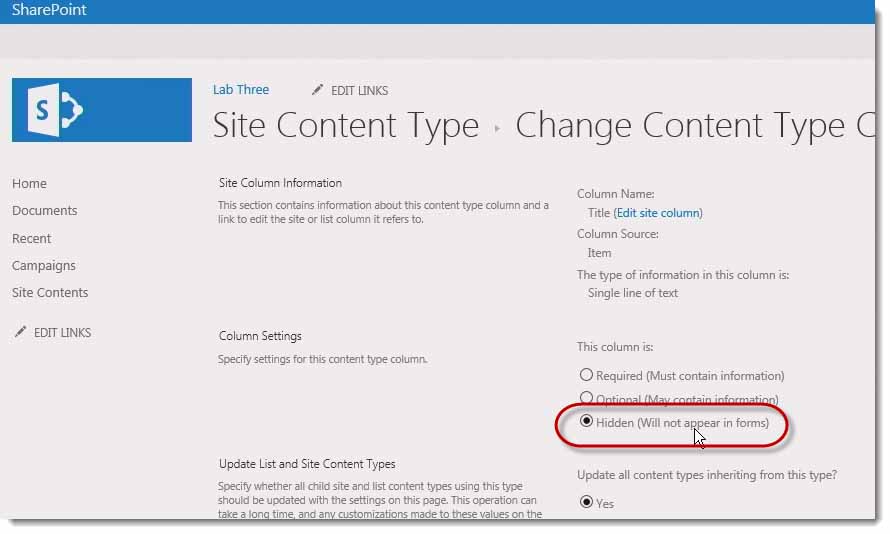Open the Campaigns navigation link
The image size is (890, 534).
(44, 266)
